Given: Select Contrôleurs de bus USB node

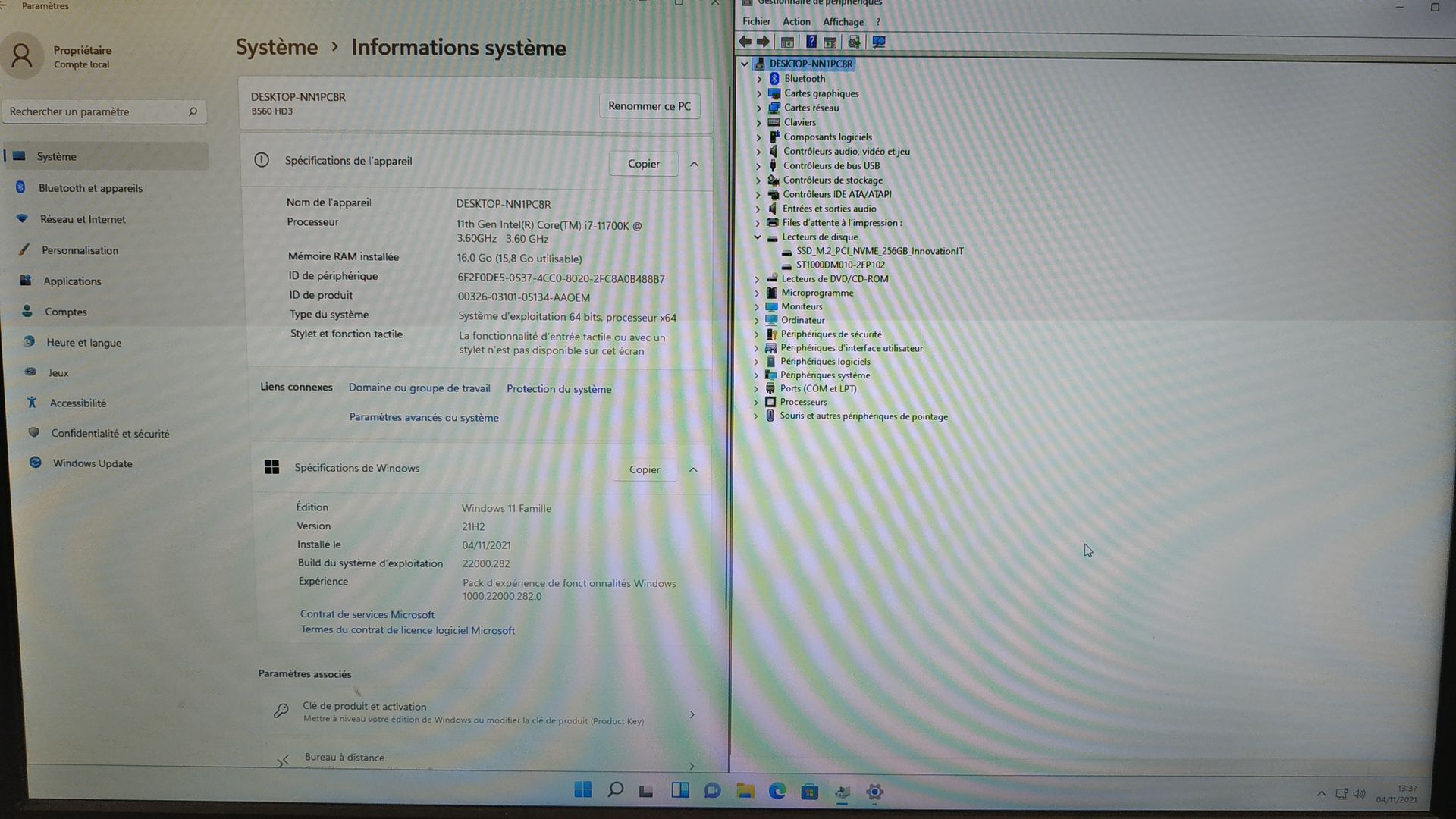Looking at the screenshot, I should pyautogui.click(x=831, y=165).
